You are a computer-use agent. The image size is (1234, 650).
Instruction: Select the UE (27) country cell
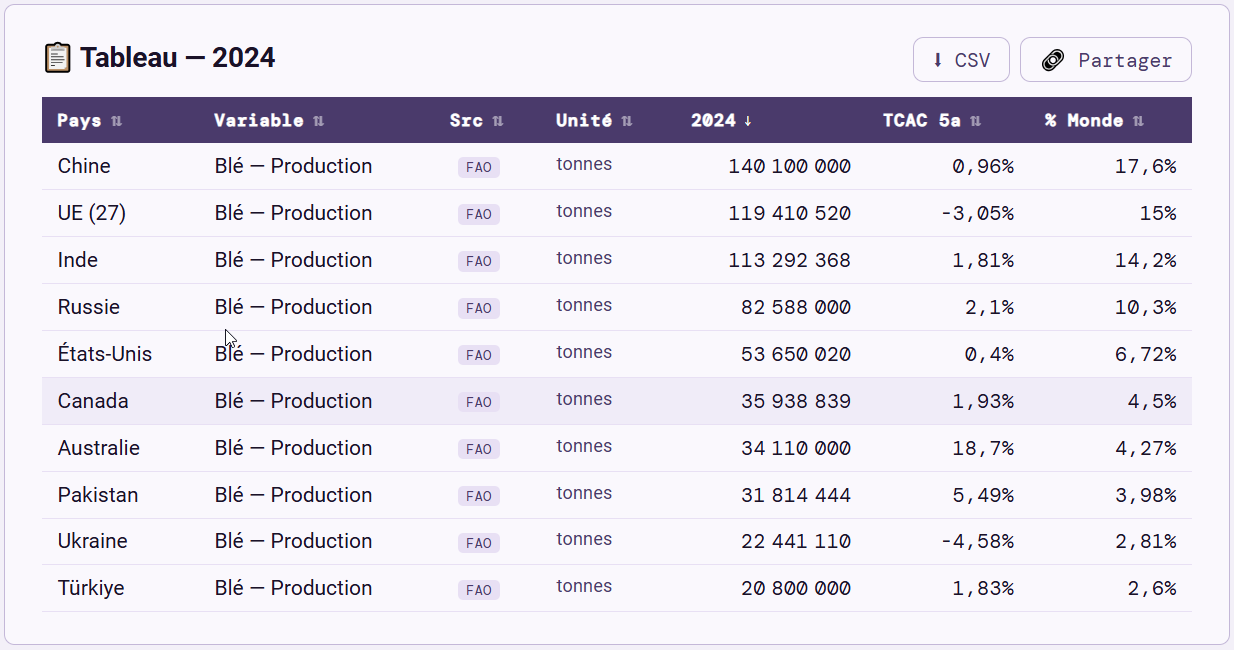[x=92, y=213]
